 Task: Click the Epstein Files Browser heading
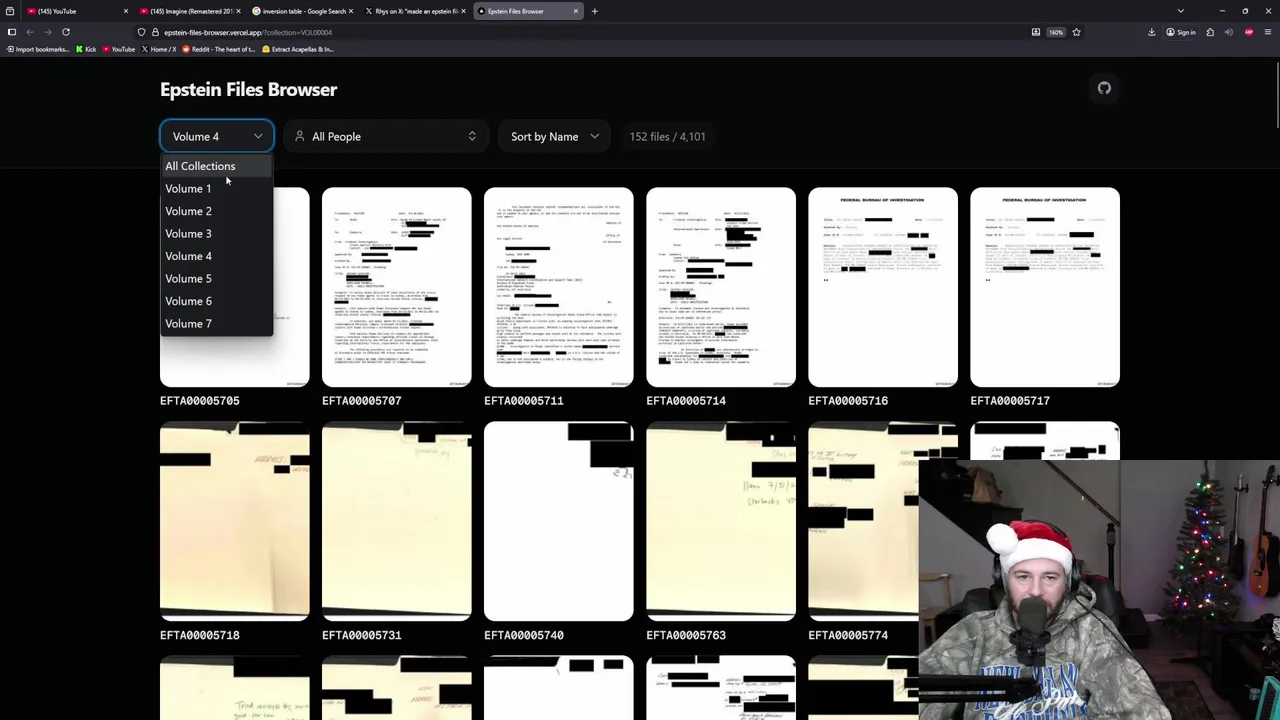pyautogui.click(x=248, y=89)
